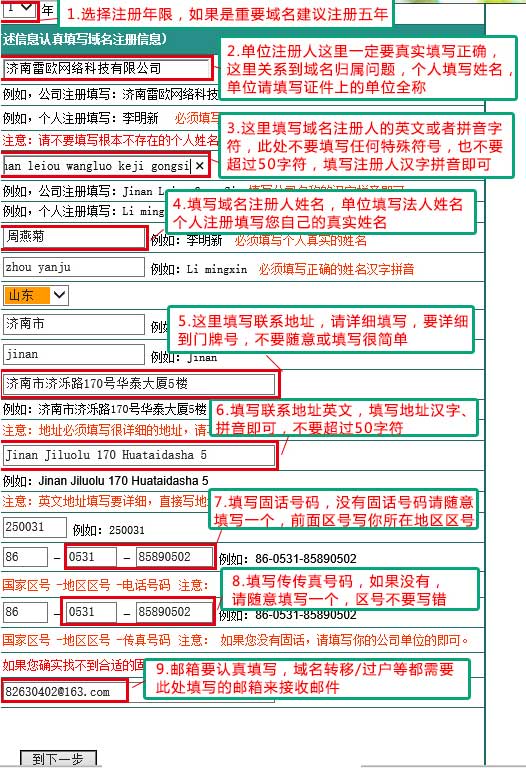Click the jinan pinyin city field

click(73, 355)
